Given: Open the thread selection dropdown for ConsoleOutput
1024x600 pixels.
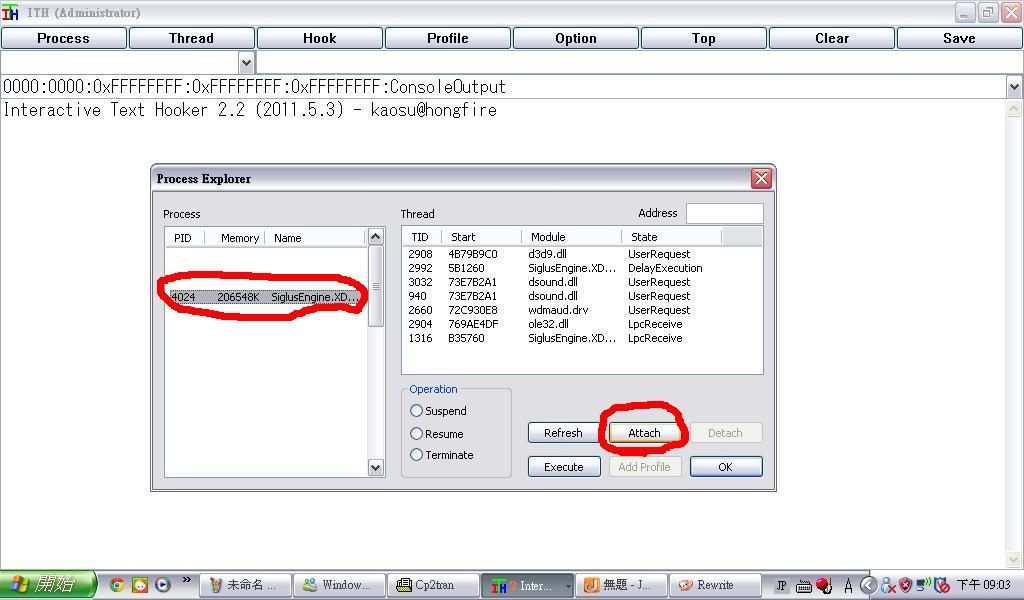Looking at the screenshot, I should 1013,87.
